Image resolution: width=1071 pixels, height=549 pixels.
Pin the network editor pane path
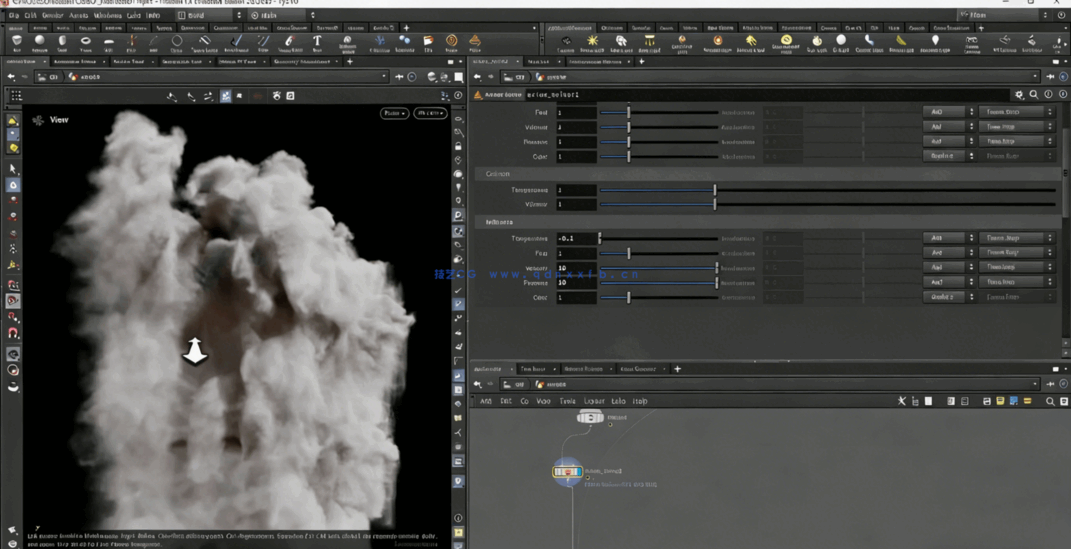tap(1050, 384)
